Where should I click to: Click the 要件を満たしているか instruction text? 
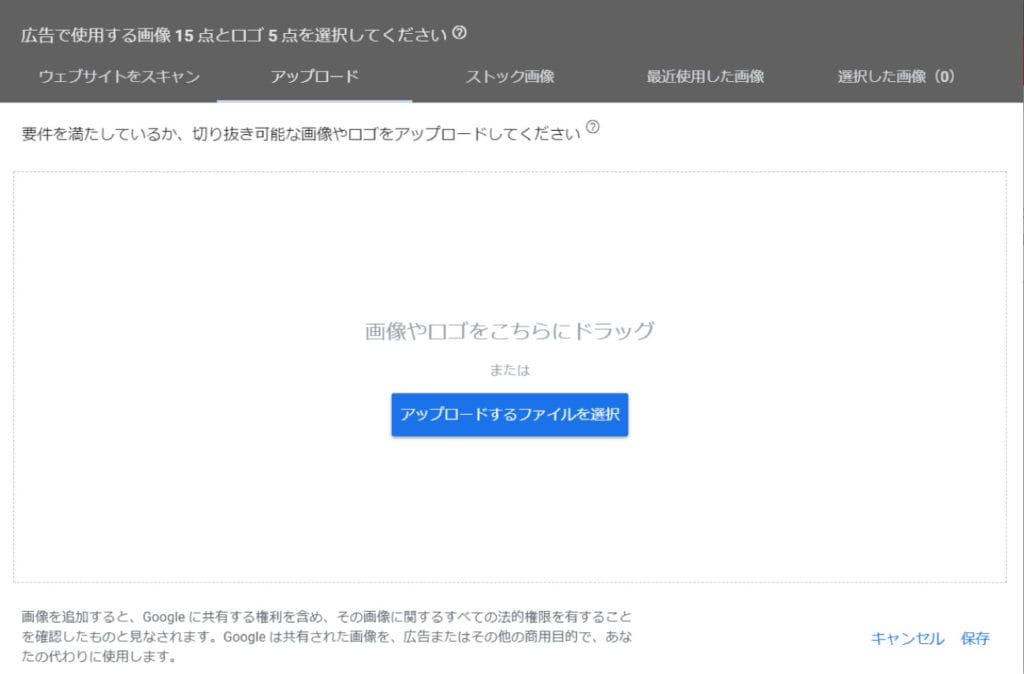click(300, 134)
